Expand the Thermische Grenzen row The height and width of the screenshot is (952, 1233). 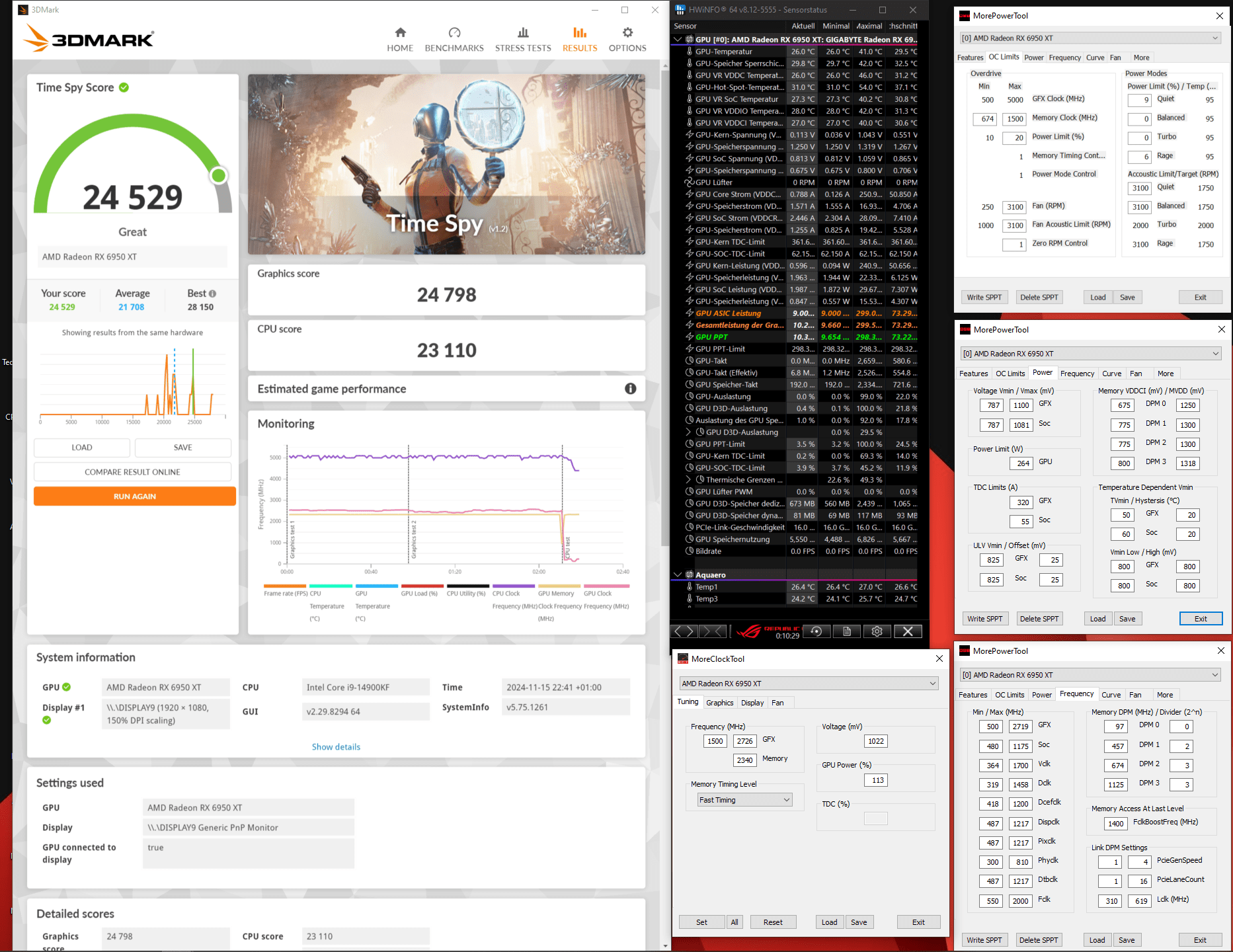pyautogui.click(x=689, y=480)
